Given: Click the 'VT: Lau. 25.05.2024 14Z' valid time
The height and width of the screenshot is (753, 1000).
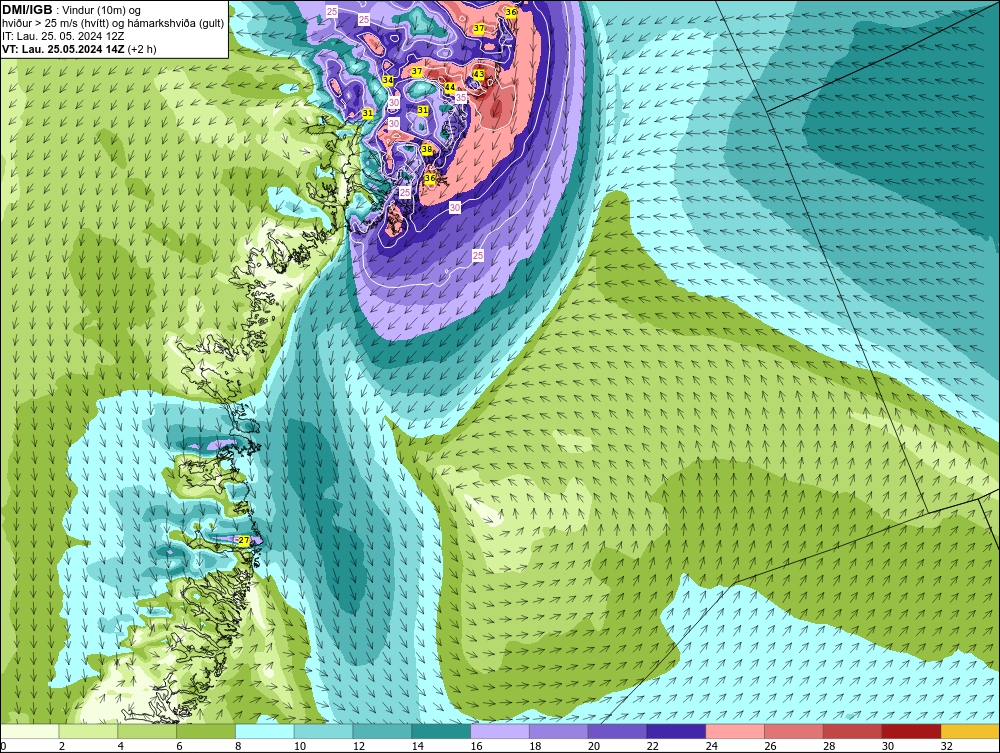Looking at the screenshot, I should tap(64, 49).
